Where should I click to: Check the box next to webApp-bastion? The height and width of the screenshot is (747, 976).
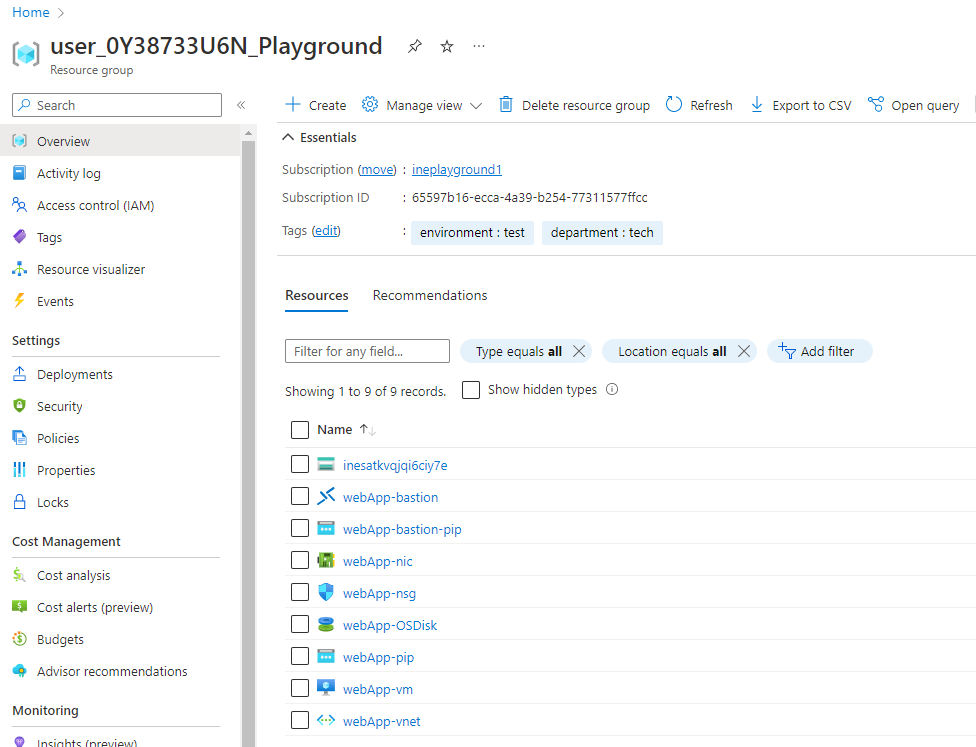click(300, 497)
